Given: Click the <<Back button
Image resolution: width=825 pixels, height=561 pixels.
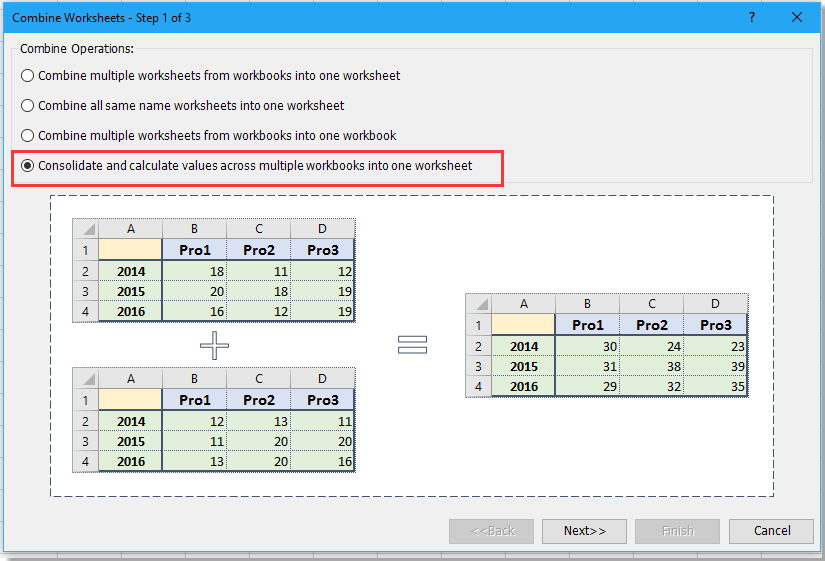Looking at the screenshot, I should click(491, 531).
